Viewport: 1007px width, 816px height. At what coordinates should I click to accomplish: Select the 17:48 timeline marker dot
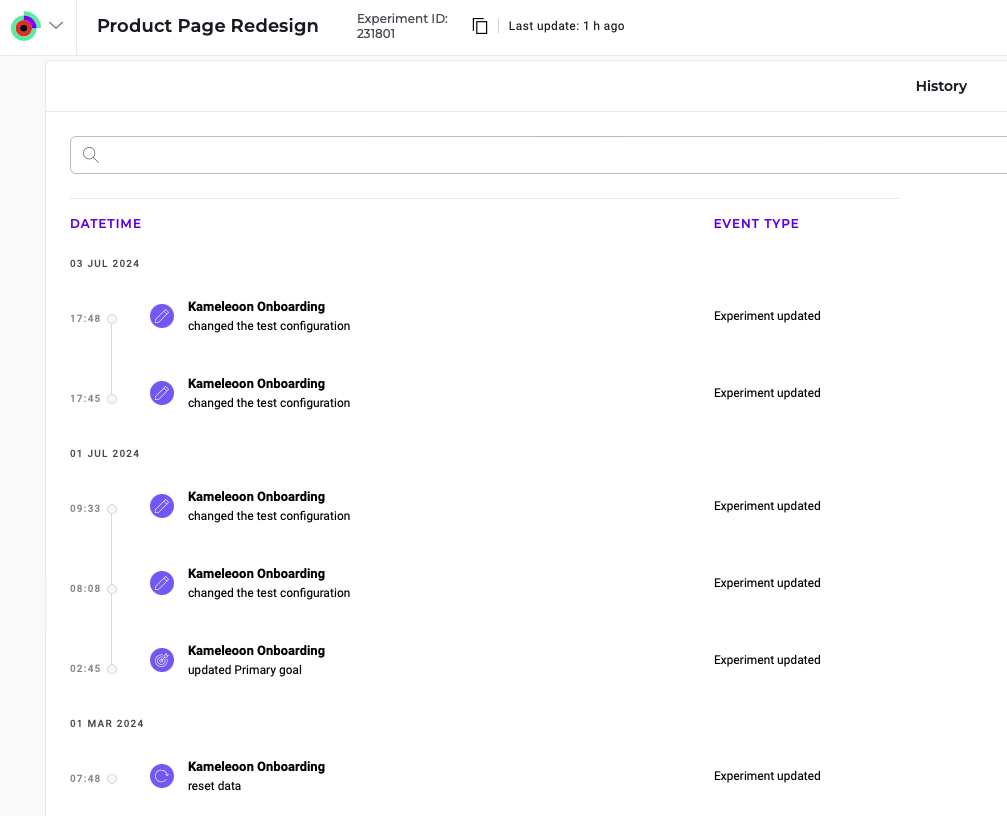click(112, 319)
